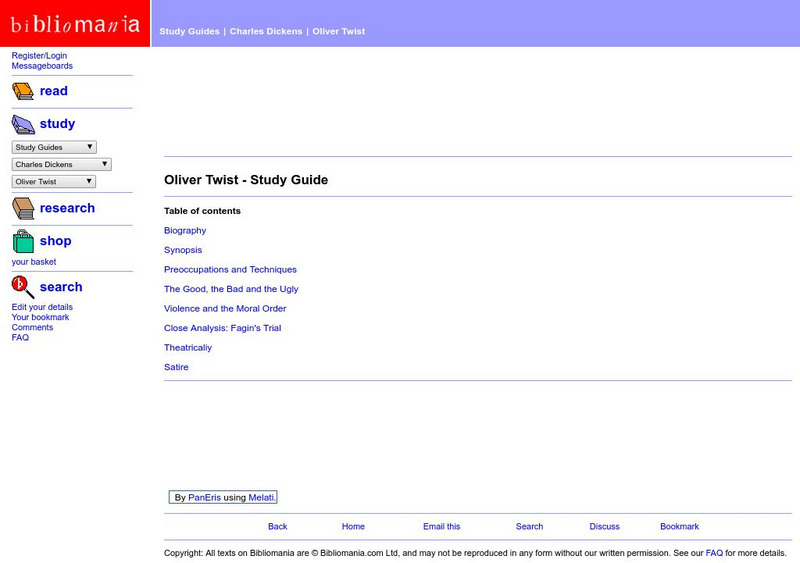Click Register/Login link
This screenshot has height=563, width=800.
pos(39,56)
